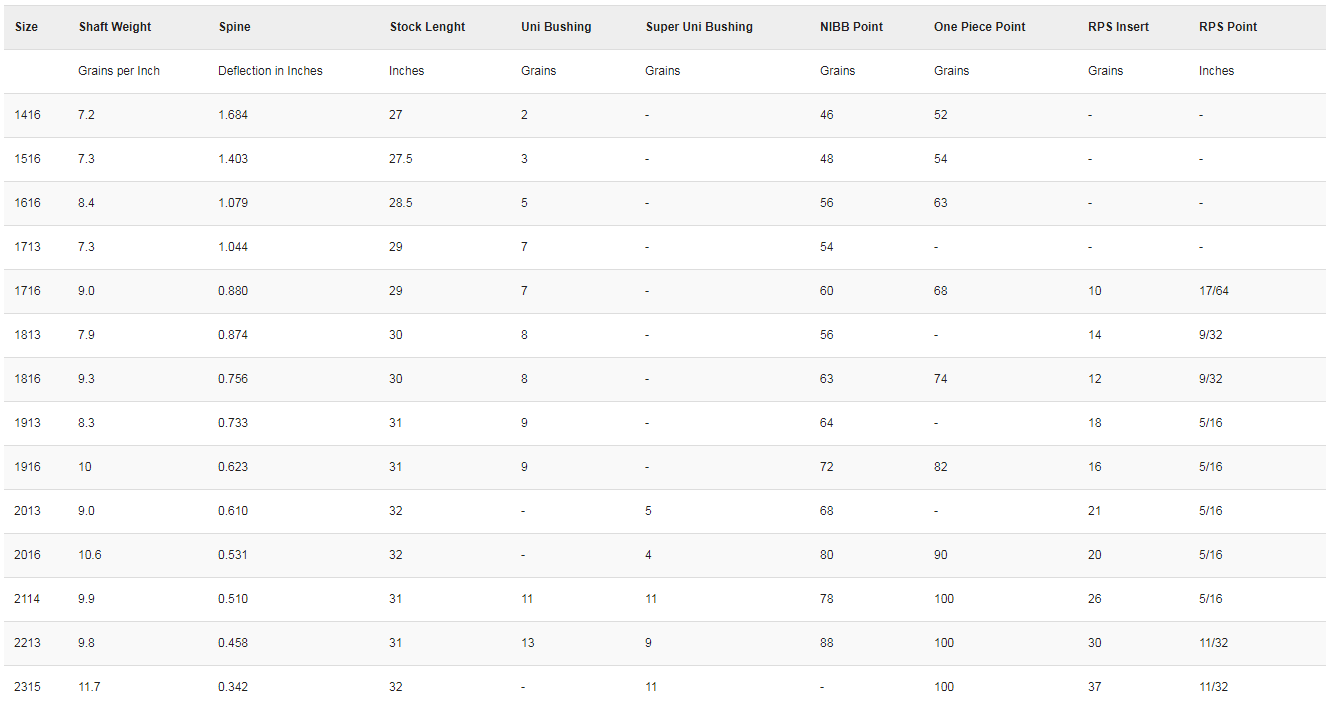Click NIBB Point value 88

click(x=826, y=643)
